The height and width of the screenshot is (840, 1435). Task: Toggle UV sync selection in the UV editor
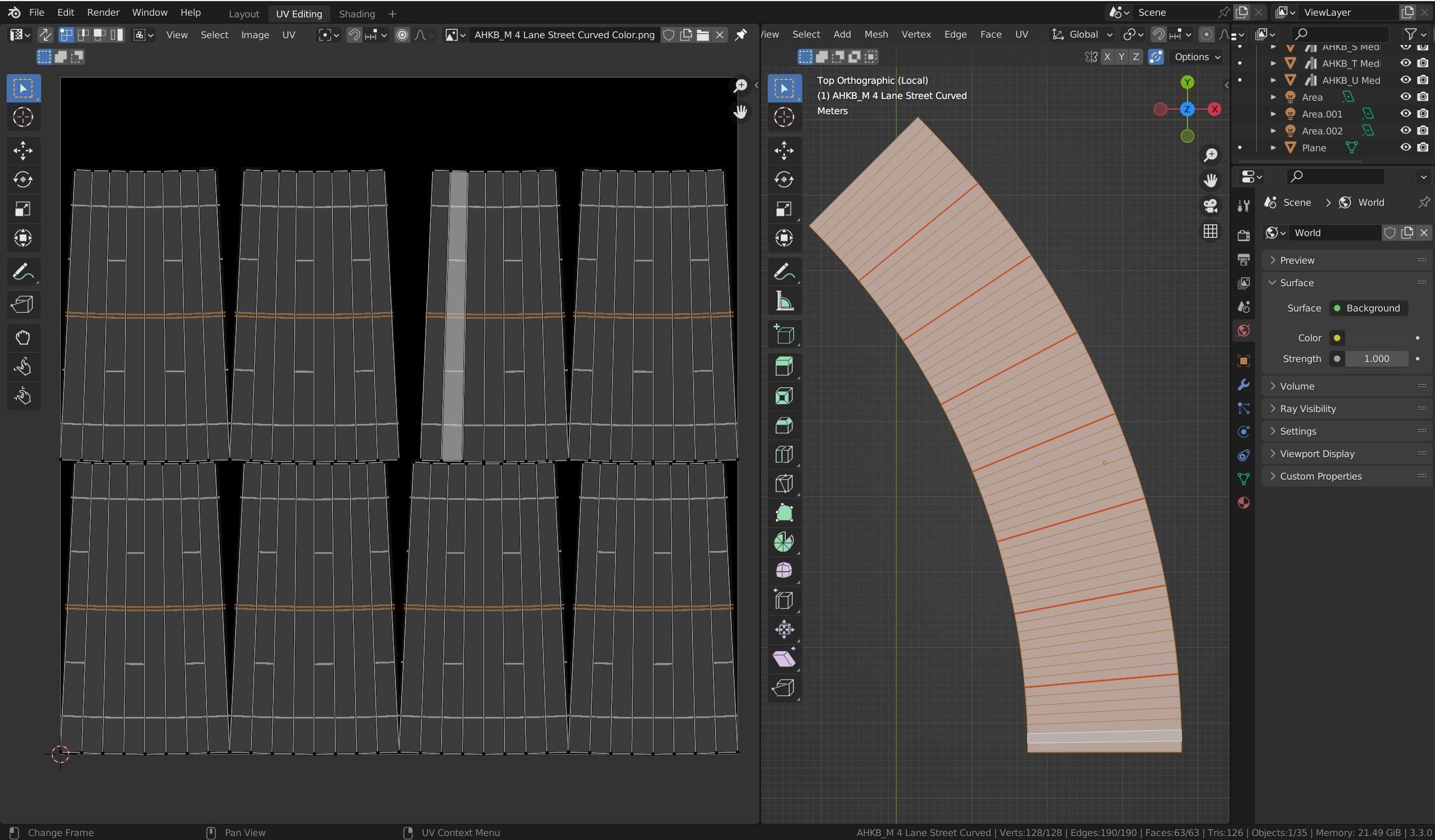pyautogui.click(x=45, y=35)
